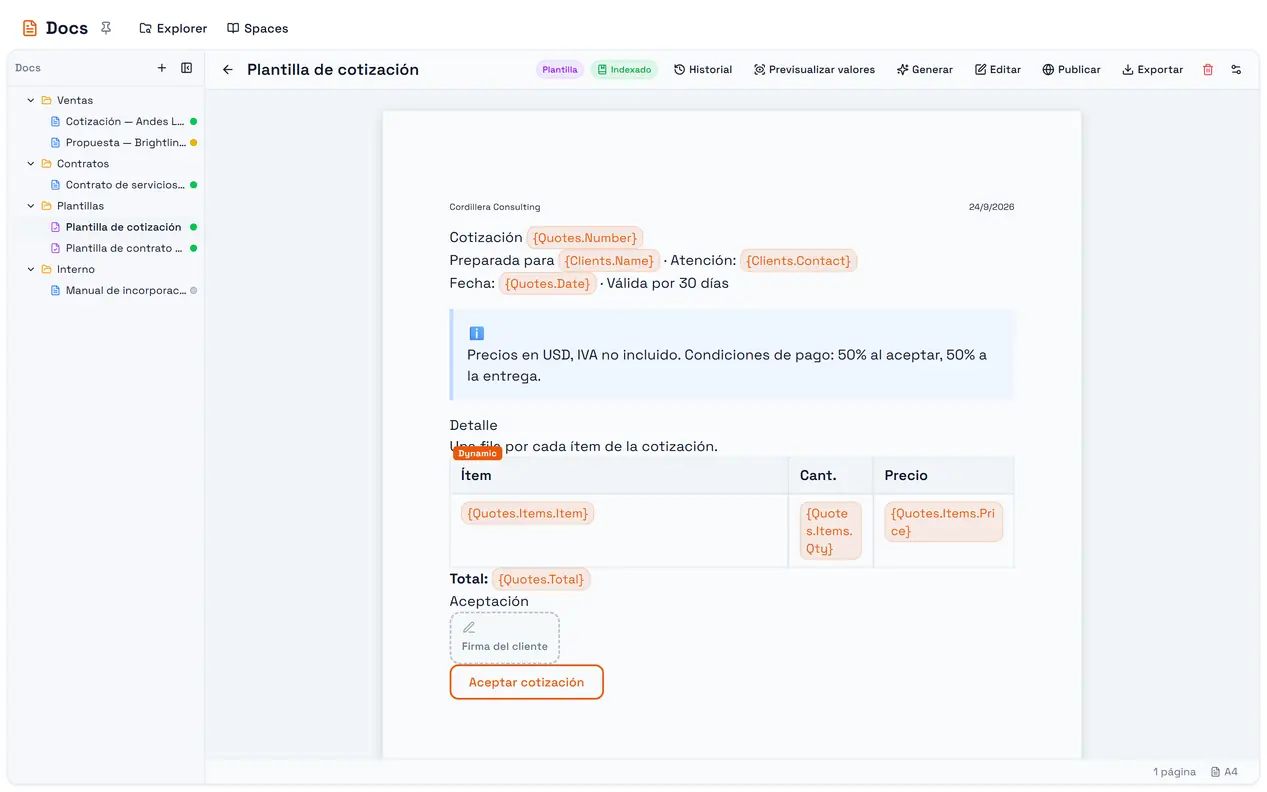1267x792 pixels.
Task: Collapse the sidebar panel icon
Action: 186,68
